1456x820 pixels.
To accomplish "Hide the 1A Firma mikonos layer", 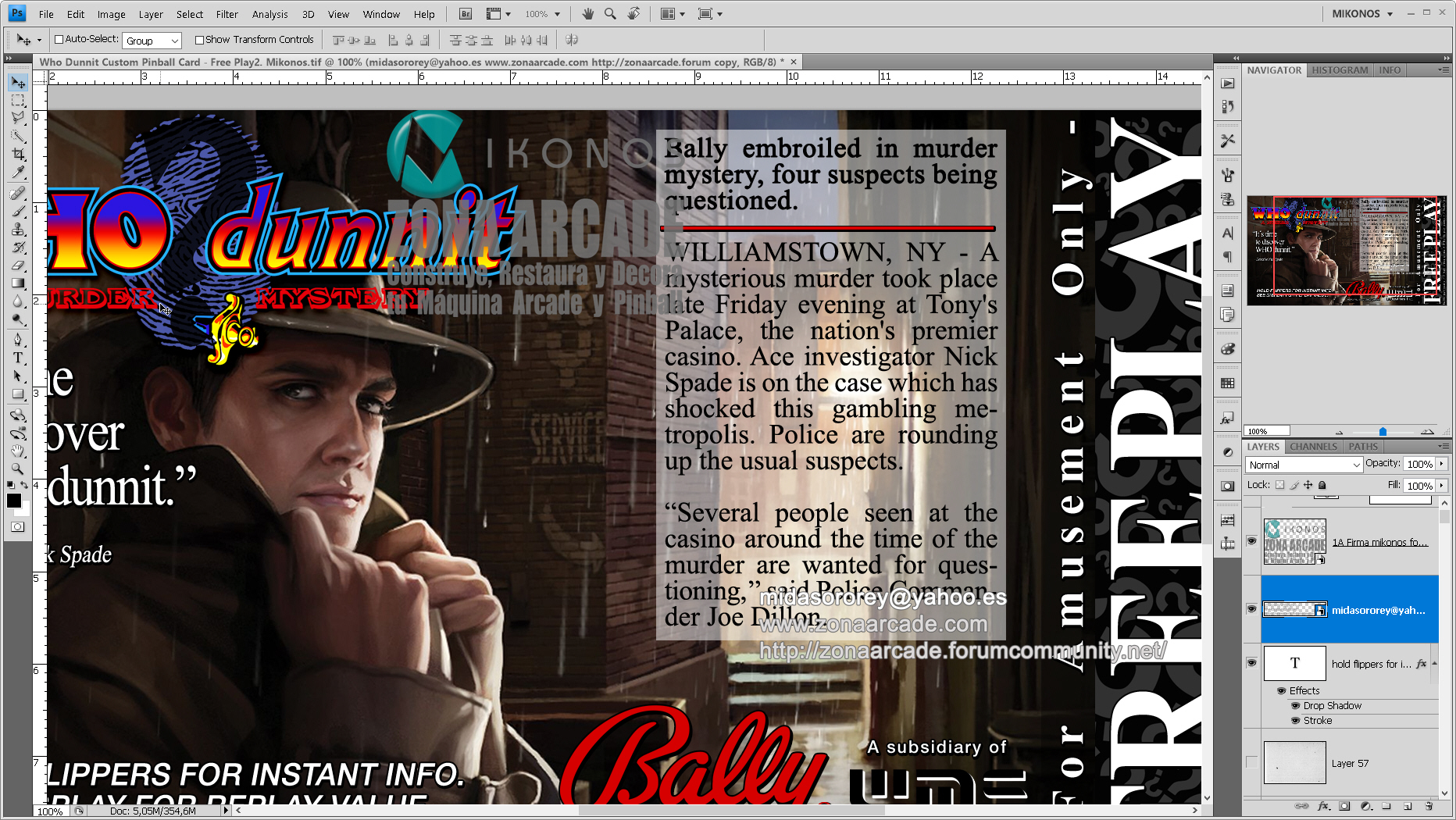I will point(1251,541).
